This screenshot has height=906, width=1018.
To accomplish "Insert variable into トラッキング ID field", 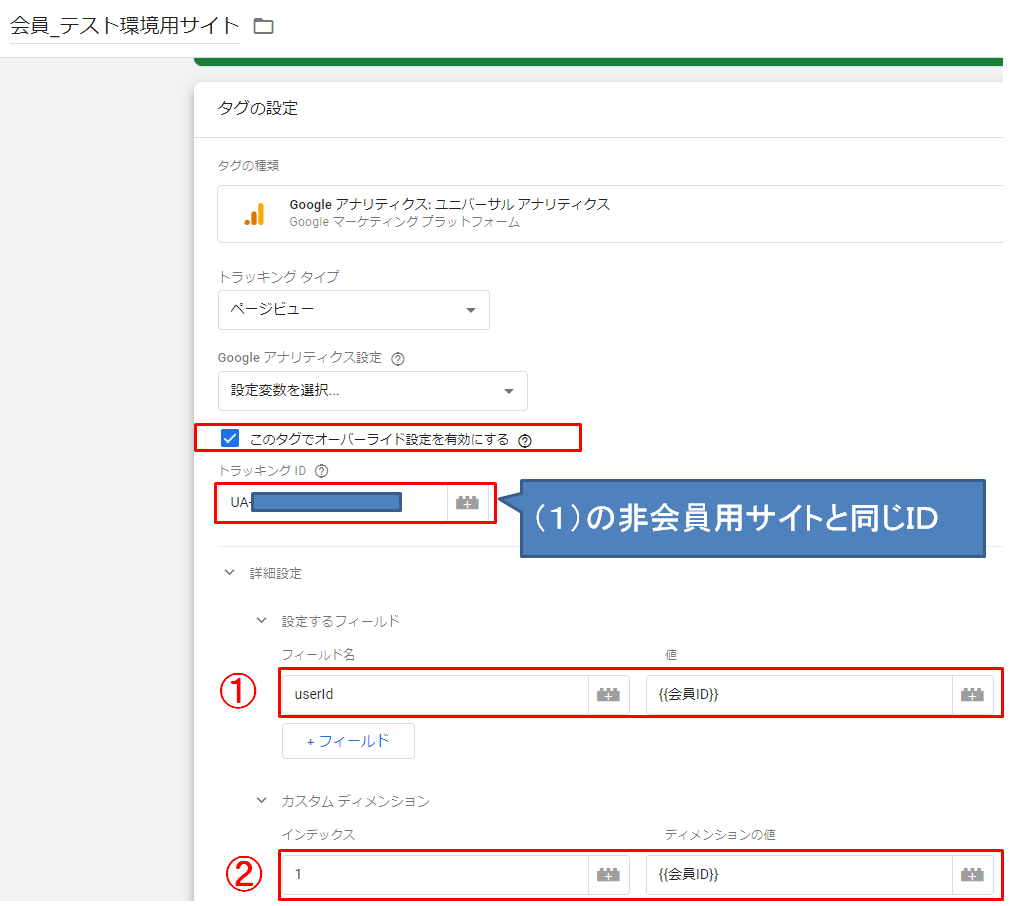I will pyautogui.click(x=467, y=503).
